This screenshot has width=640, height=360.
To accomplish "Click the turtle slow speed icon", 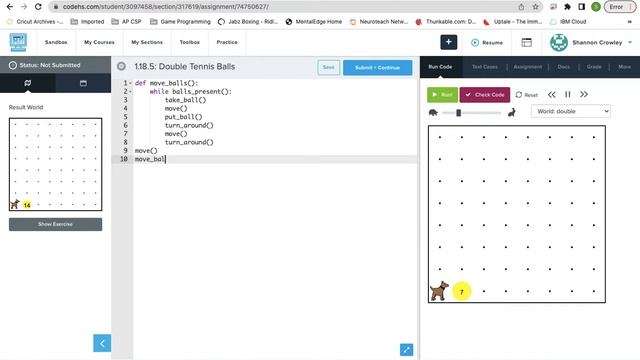I will coord(433,112).
